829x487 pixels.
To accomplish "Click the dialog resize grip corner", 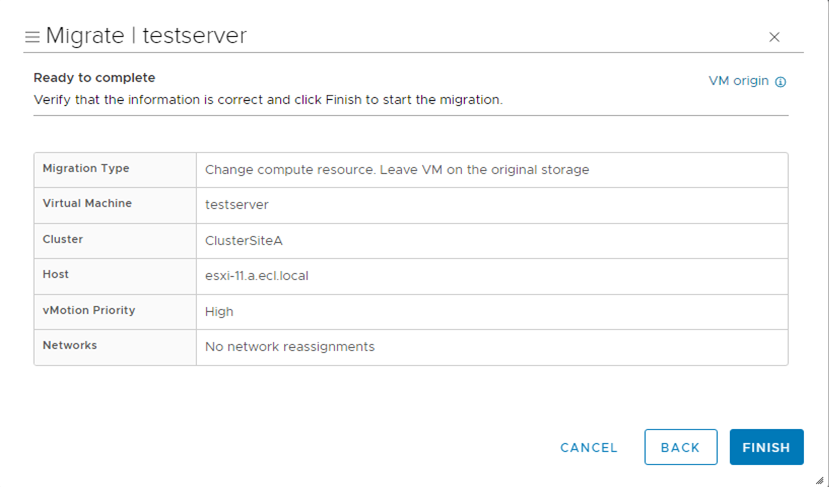I will coord(820,479).
